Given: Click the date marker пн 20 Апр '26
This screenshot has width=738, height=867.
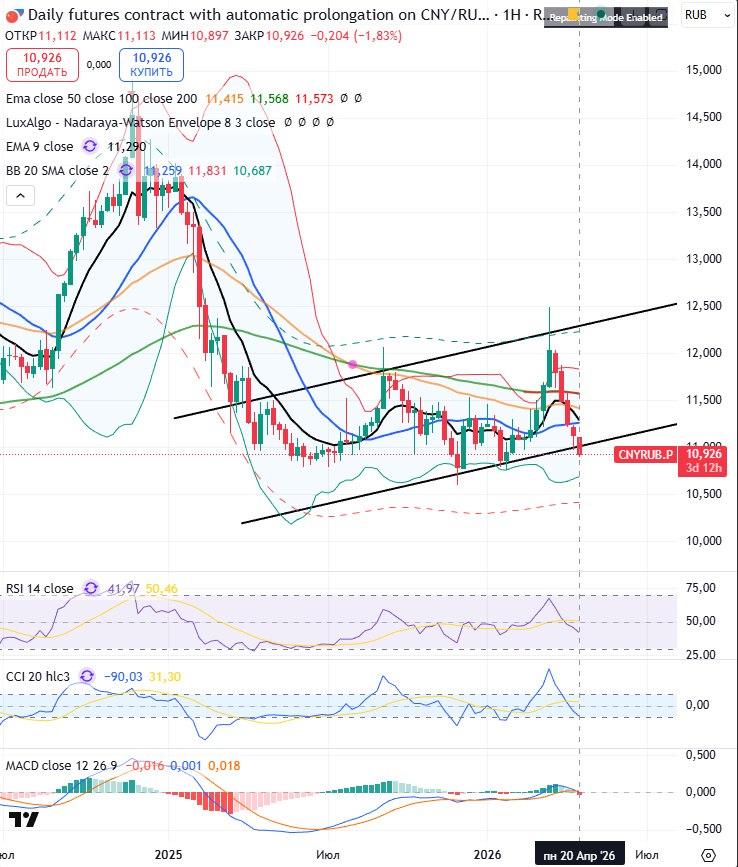Looking at the screenshot, I should point(580,855).
